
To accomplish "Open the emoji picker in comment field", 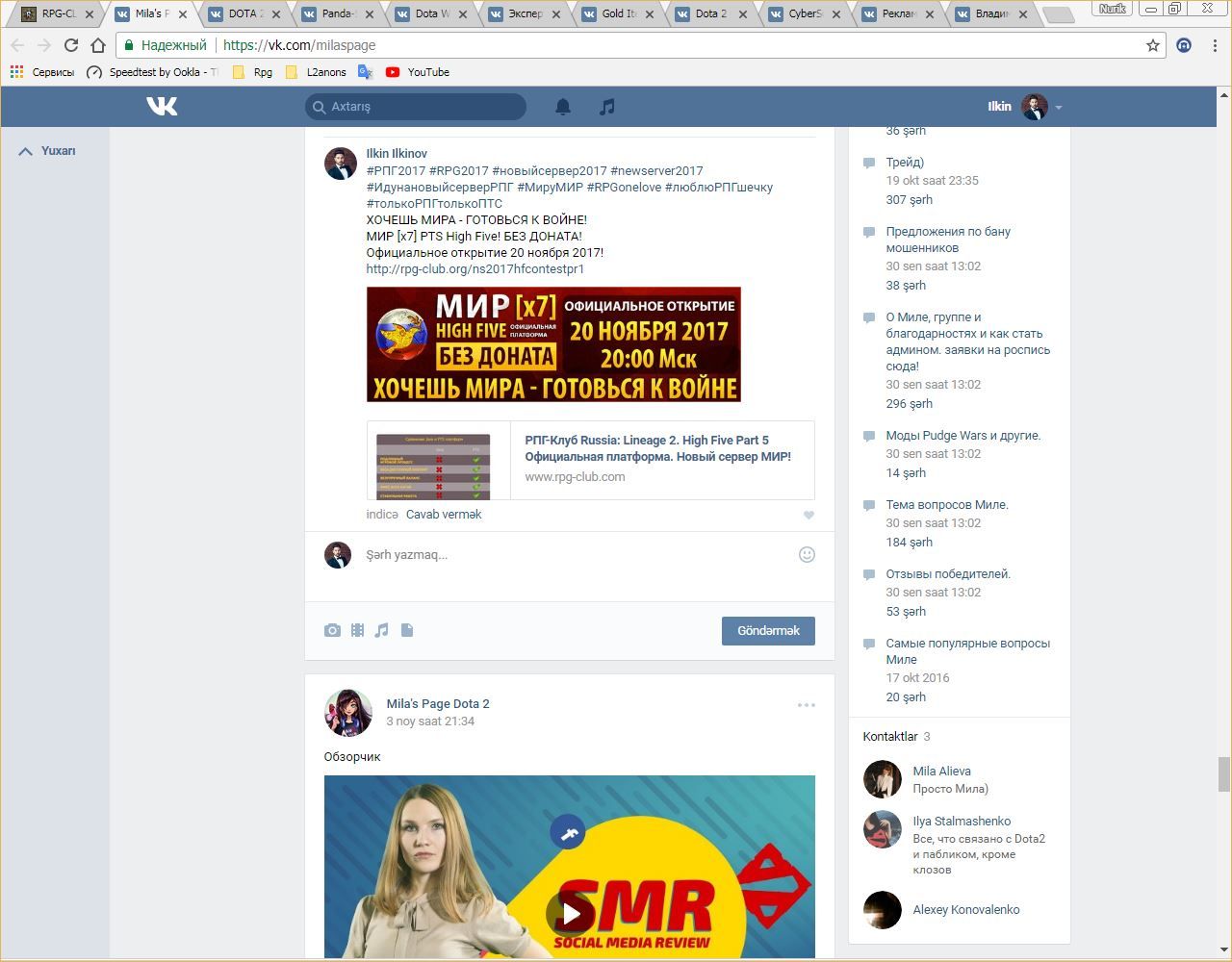I will coord(807,554).
